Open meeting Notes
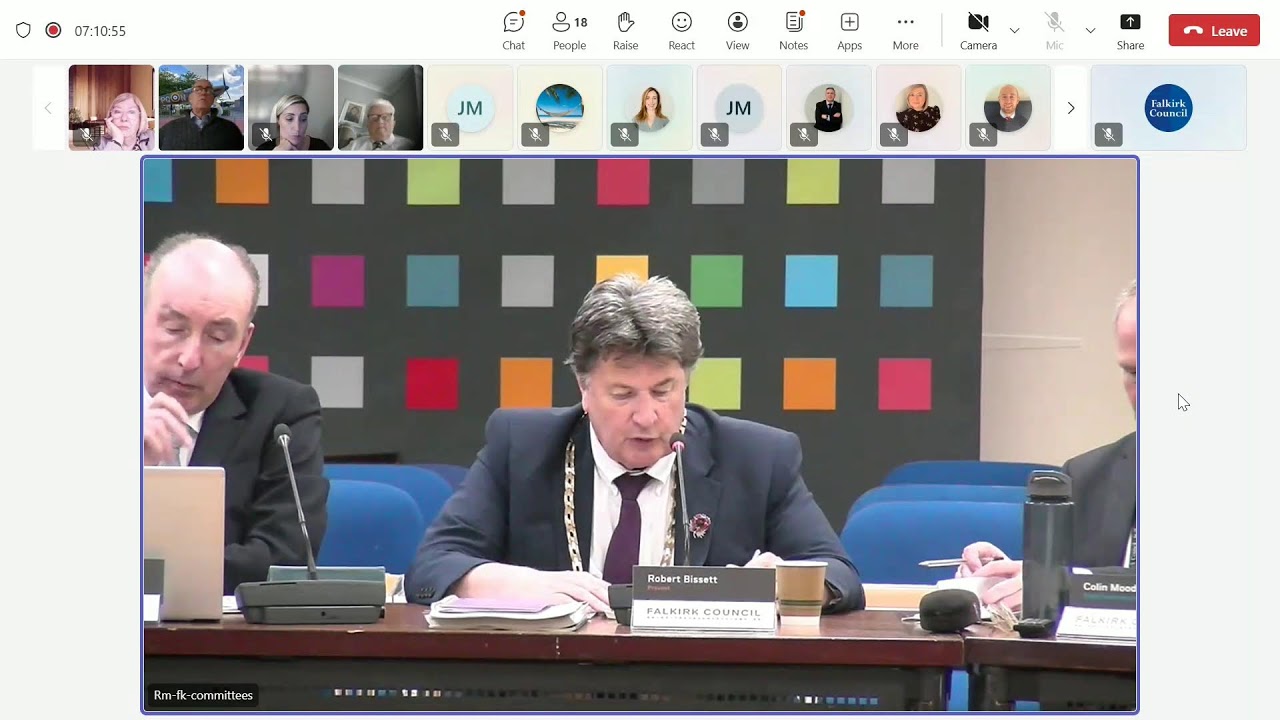The height and width of the screenshot is (720, 1280). point(794,31)
